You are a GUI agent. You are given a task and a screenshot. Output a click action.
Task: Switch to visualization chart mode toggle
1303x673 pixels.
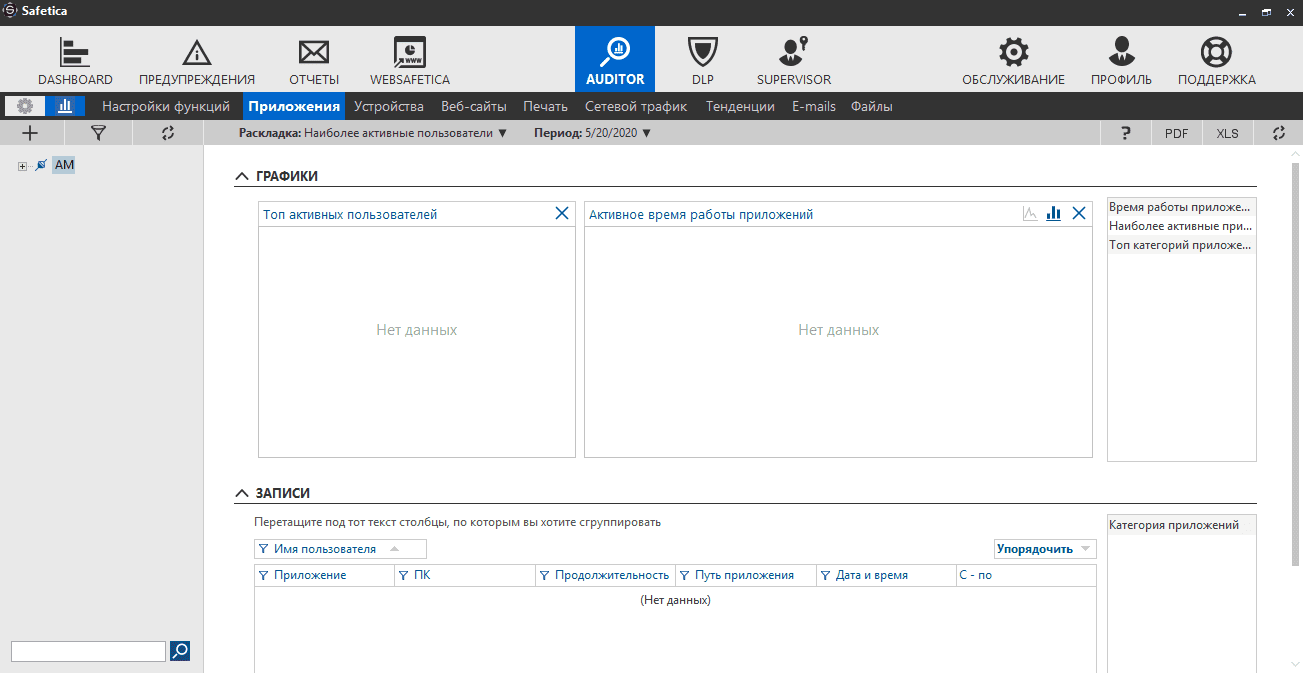point(65,106)
